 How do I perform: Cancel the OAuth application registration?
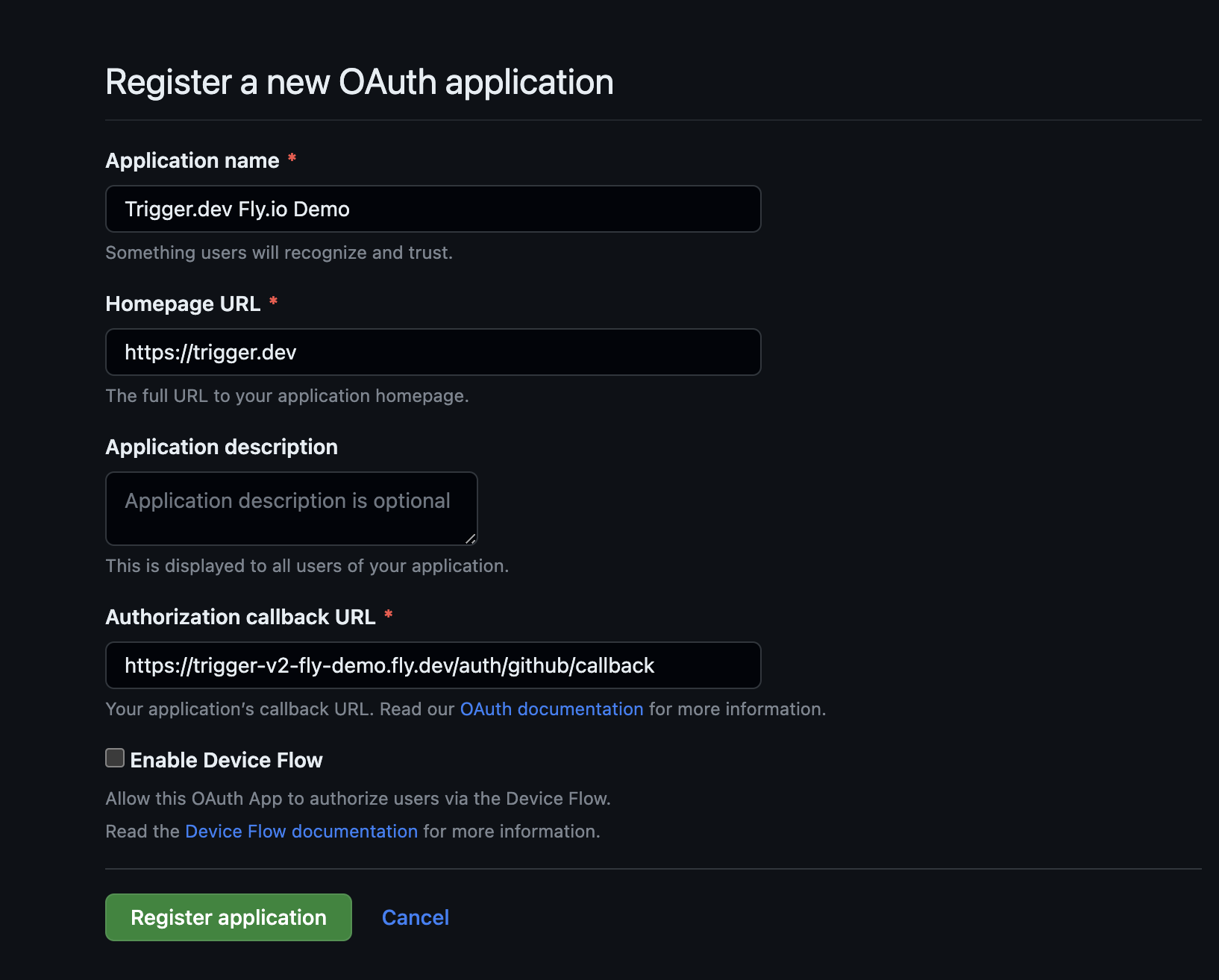coord(416,917)
